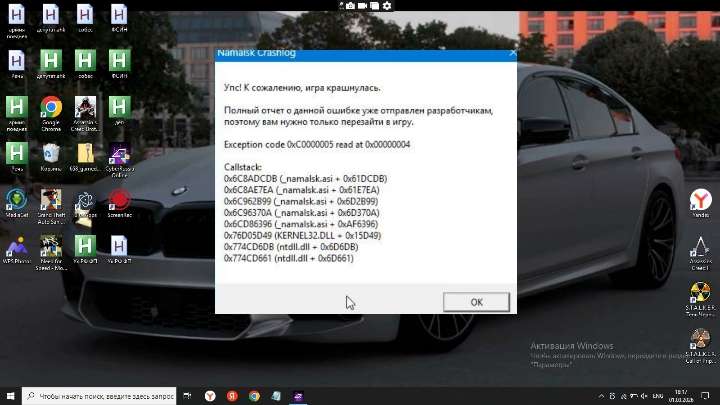Click OK in the Namalsk Crashlog dialog

[x=476, y=301]
